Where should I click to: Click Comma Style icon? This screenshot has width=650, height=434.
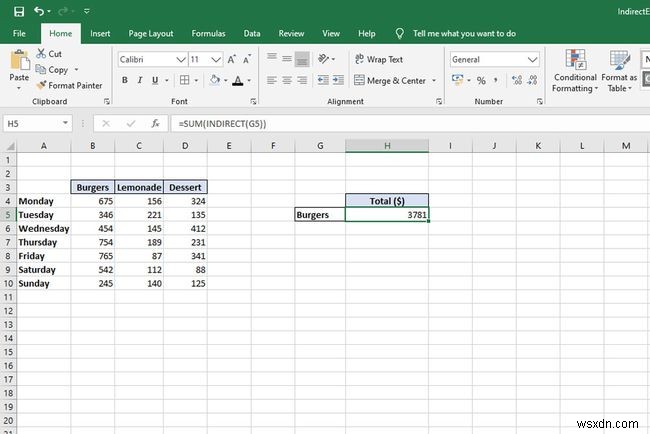496,80
